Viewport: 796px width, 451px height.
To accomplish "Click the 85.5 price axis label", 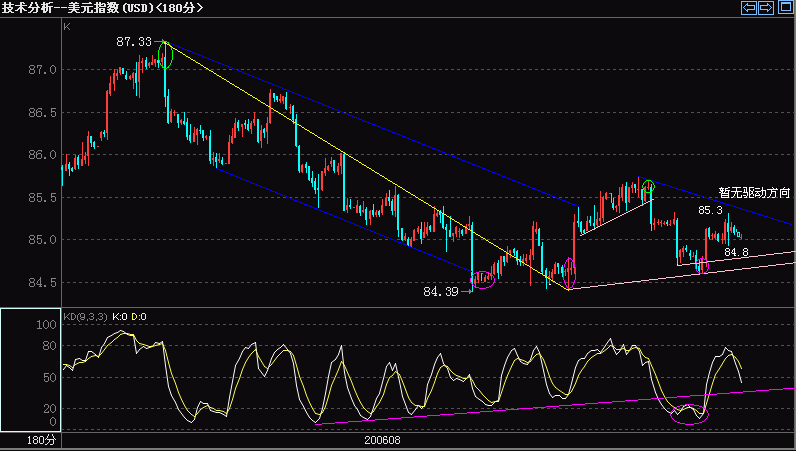I will [x=43, y=197].
